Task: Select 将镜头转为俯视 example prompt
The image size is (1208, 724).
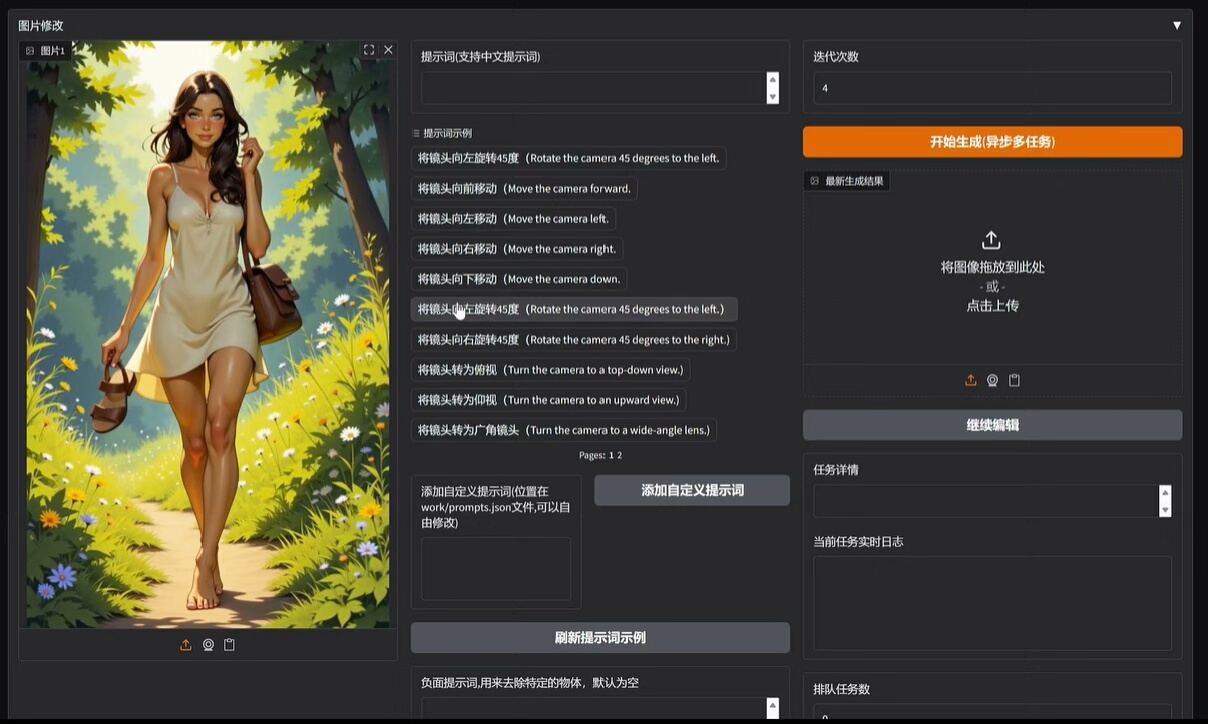Action: tap(550, 370)
